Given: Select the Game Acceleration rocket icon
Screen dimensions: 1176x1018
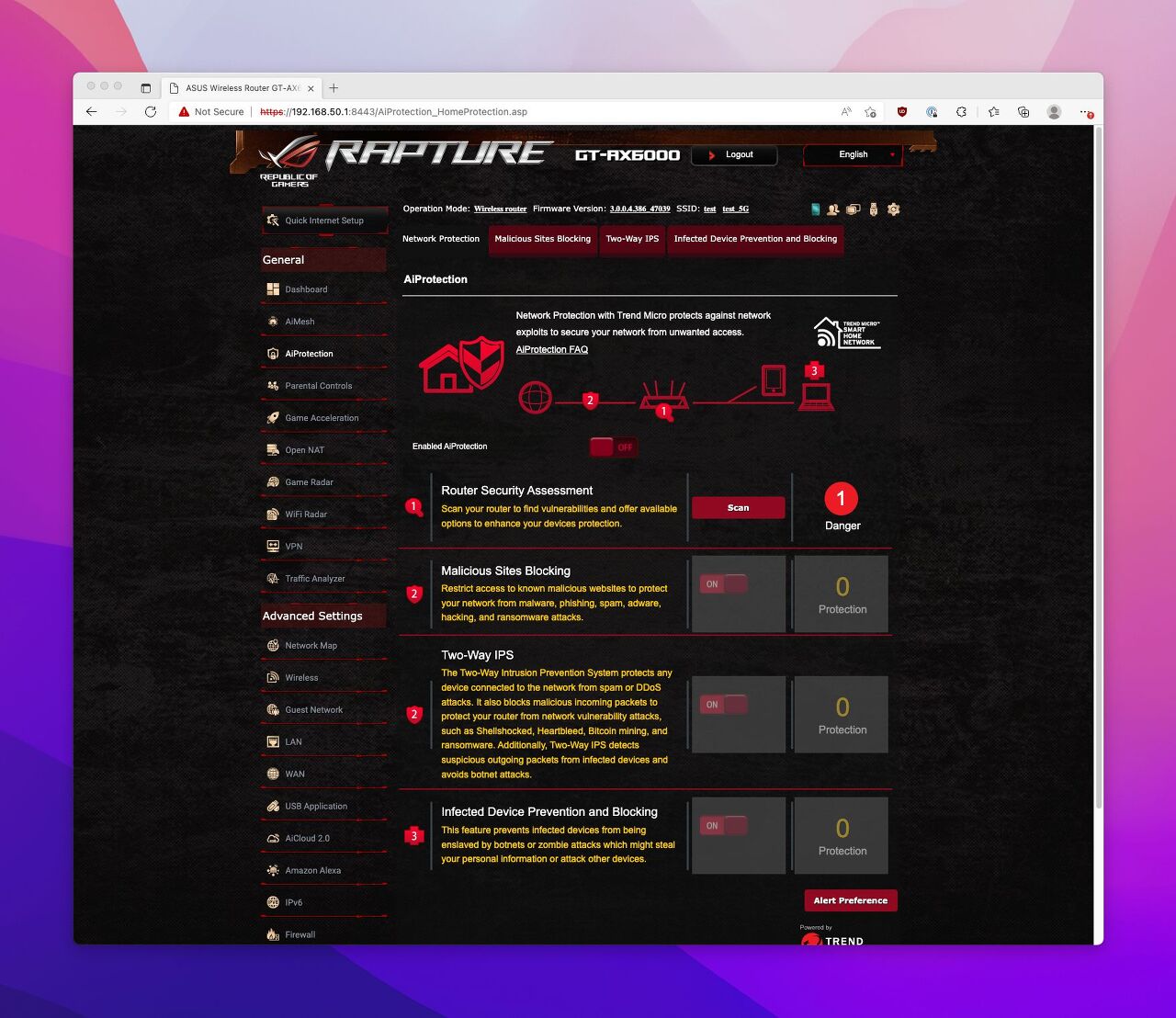Looking at the screenshot, I should coord(273,417).
